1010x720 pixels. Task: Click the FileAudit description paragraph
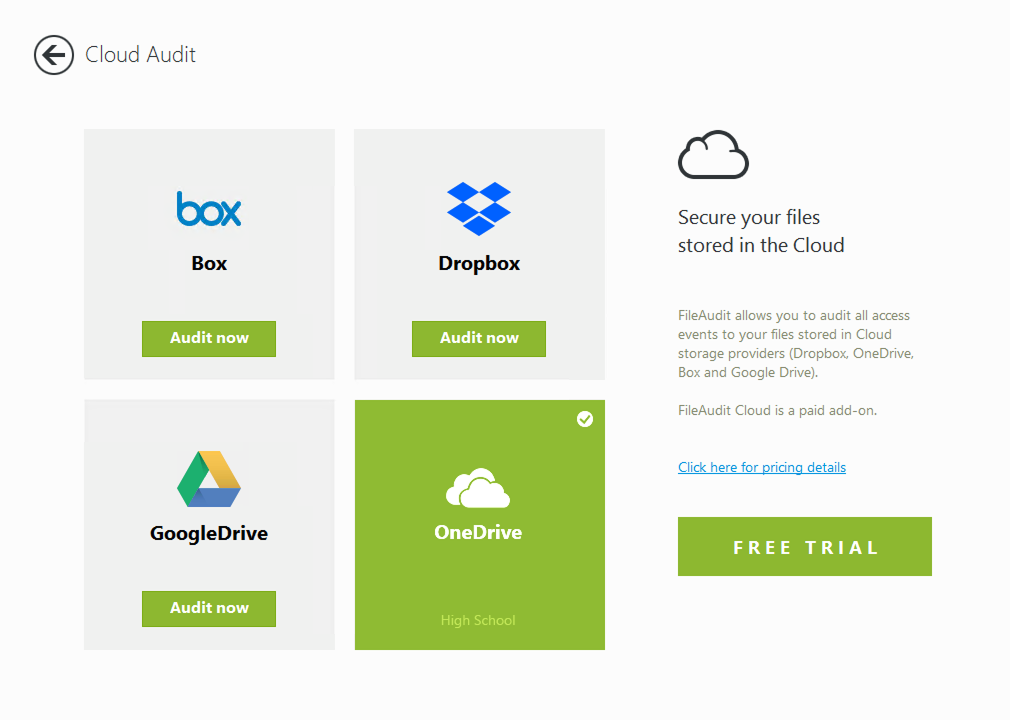(x=796, y=344)
